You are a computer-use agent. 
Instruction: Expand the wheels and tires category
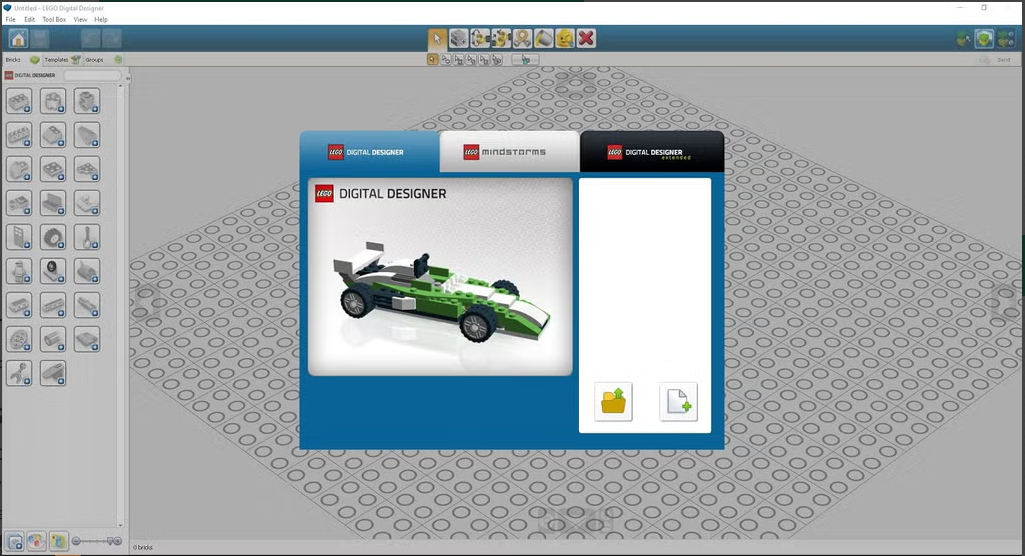53,237
